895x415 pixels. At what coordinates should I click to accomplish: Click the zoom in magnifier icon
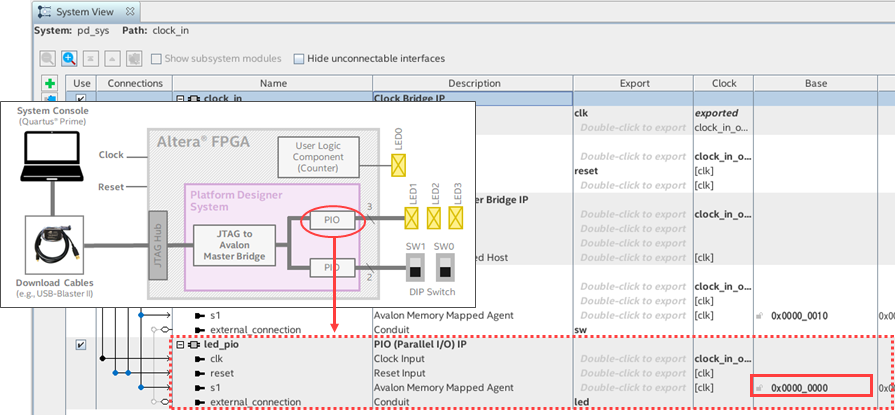(x=69, y=59)
